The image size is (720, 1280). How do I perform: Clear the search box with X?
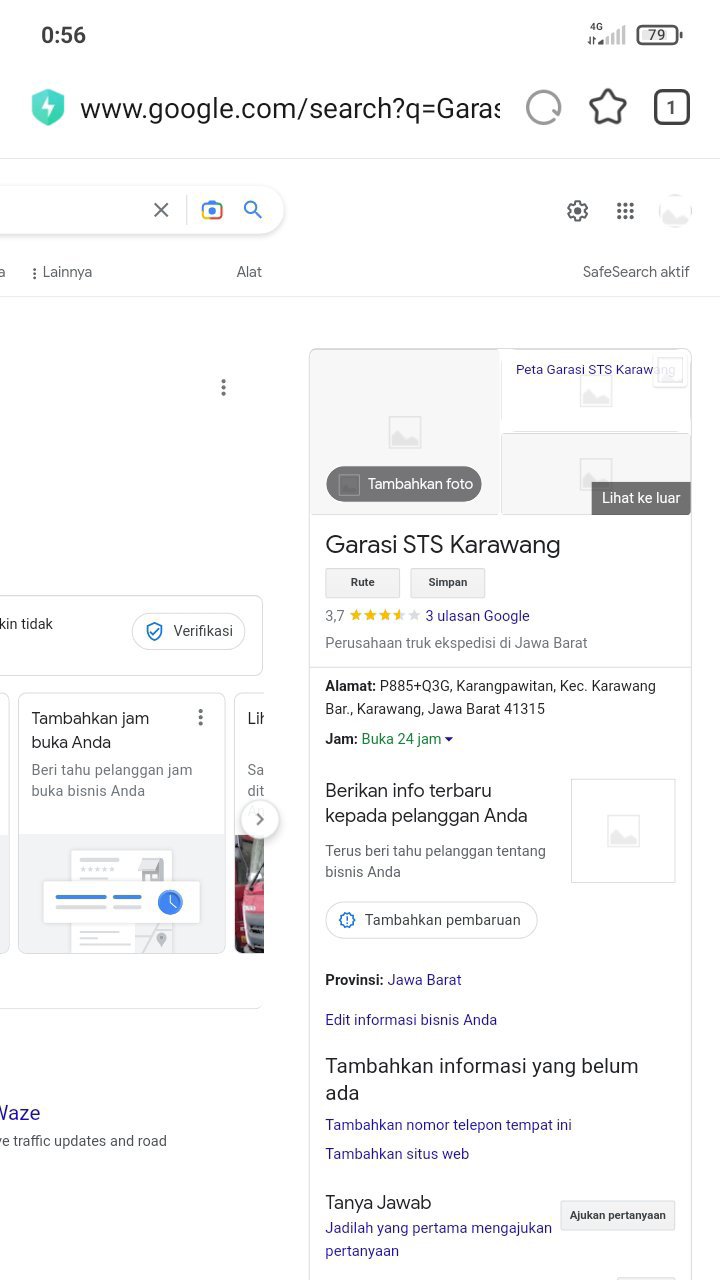[161, 210]
